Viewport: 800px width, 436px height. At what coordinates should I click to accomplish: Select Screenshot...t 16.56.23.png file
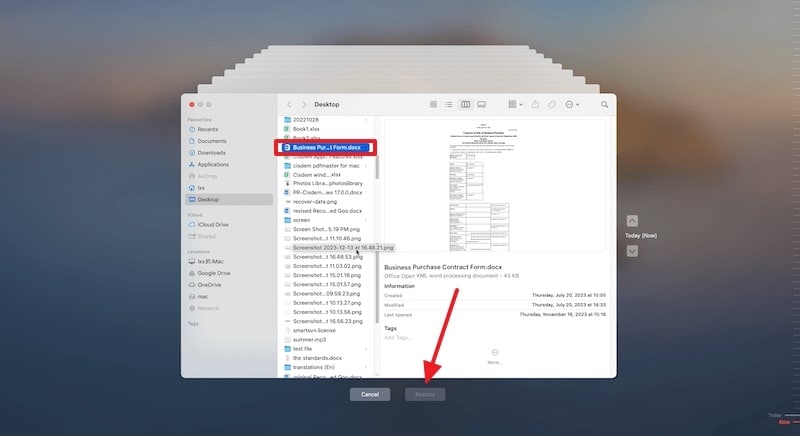click(326, 322)
